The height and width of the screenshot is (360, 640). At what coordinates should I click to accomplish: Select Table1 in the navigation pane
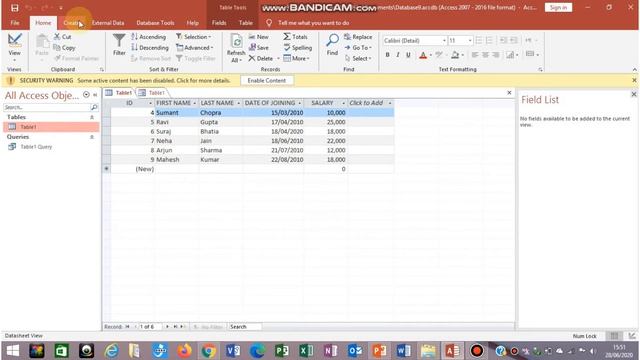(x=51, y=127)
